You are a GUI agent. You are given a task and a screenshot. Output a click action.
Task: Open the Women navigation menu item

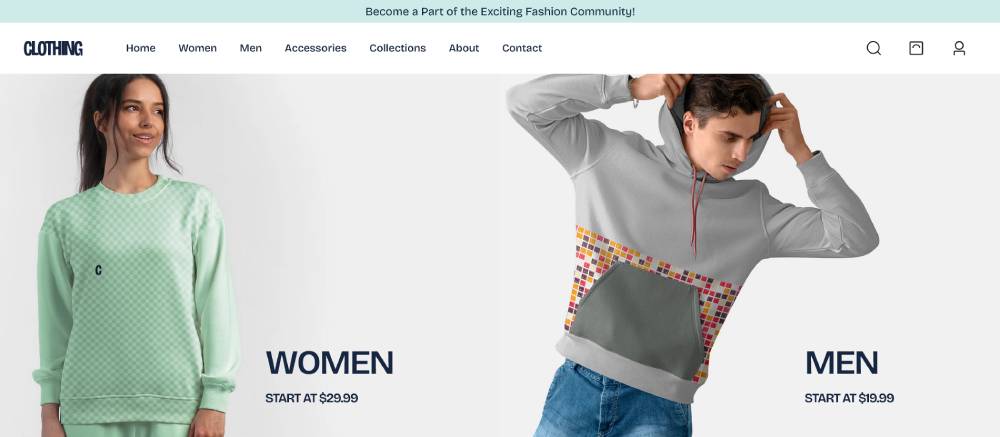[x=197, y=48]
